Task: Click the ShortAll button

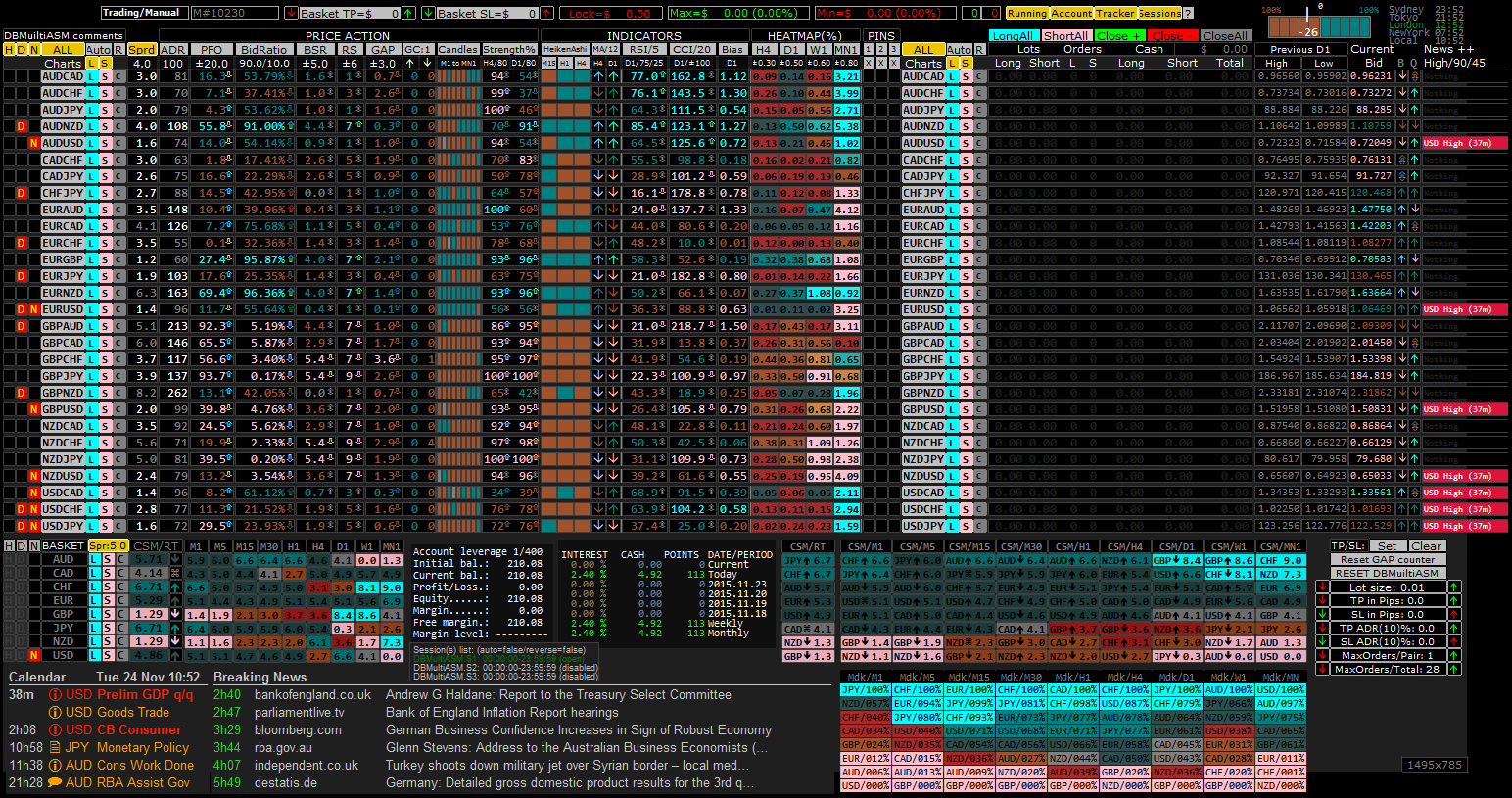Action: pos(1065,35)
